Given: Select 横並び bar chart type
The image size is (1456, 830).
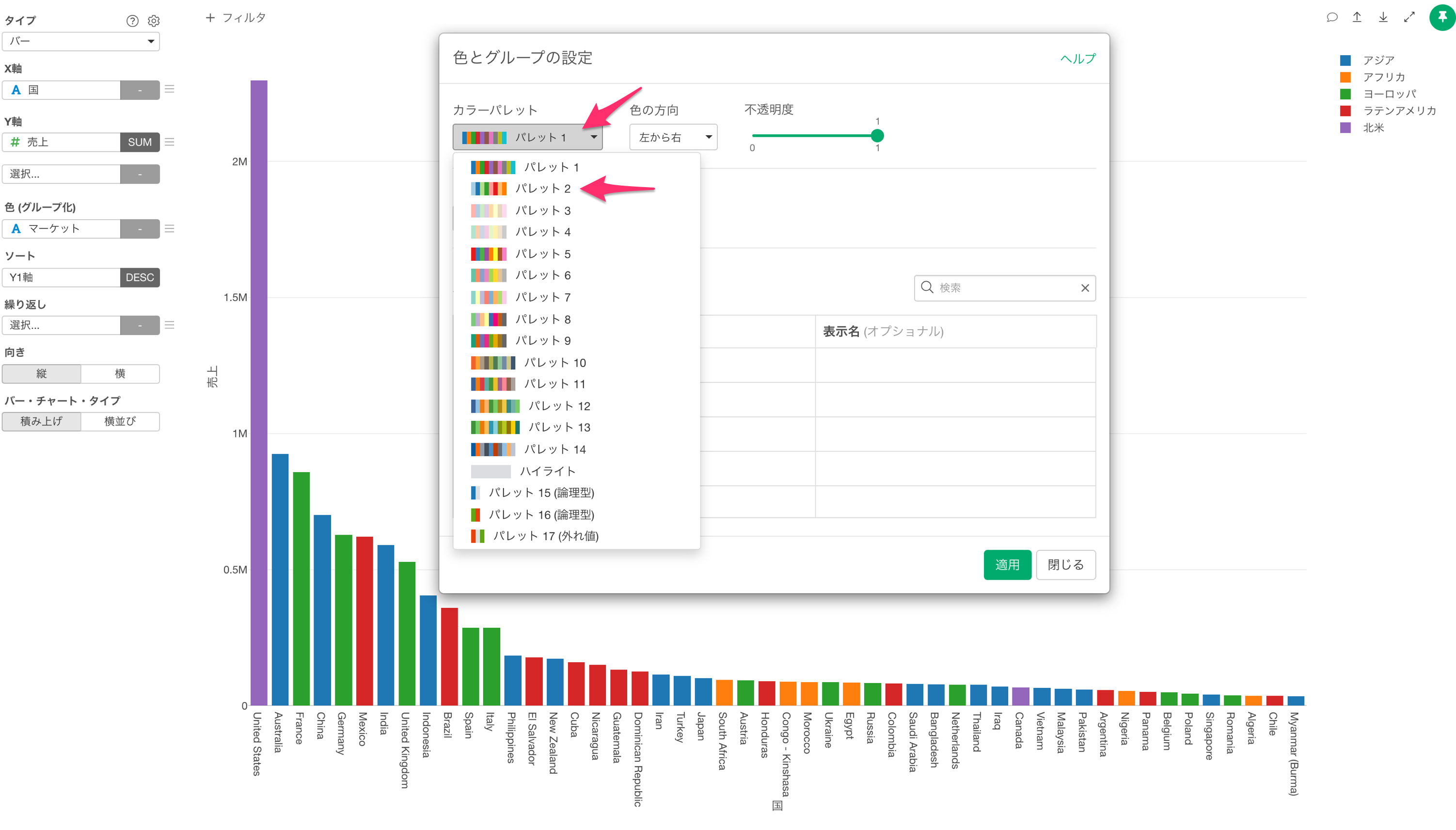Looking at the screenshot, I should pyautogui.click(x=120, y=422).
